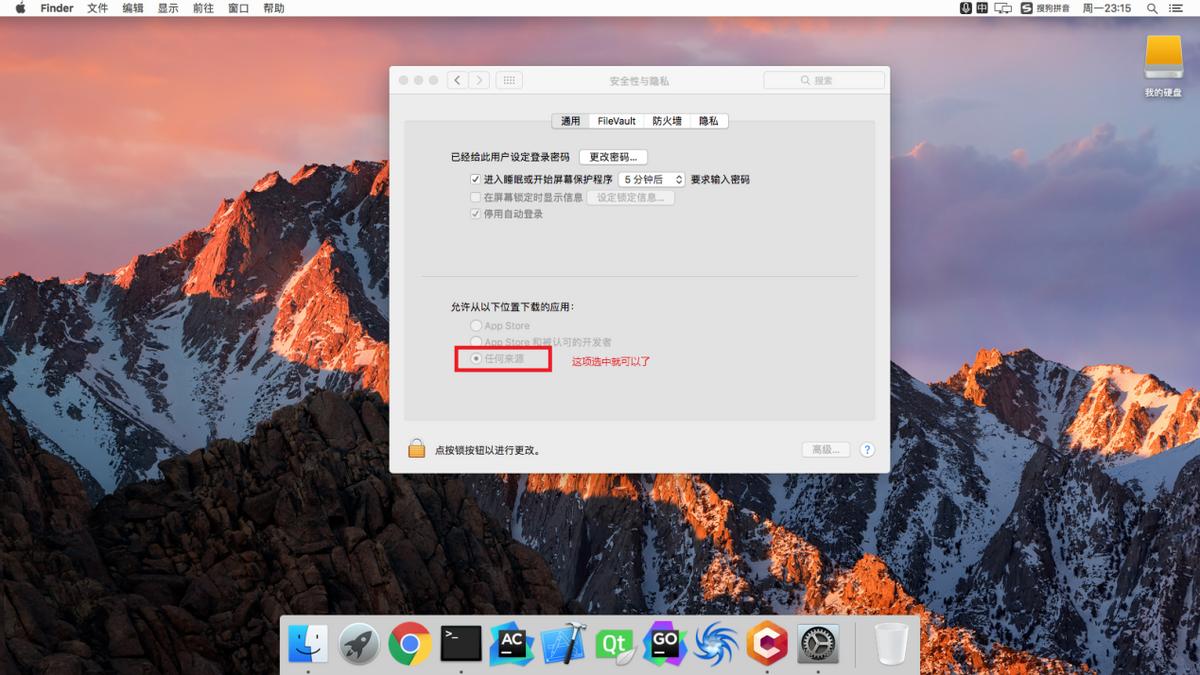Launch AppCode from the Dock
The image size is (1200, 675).
pos(511,645)
